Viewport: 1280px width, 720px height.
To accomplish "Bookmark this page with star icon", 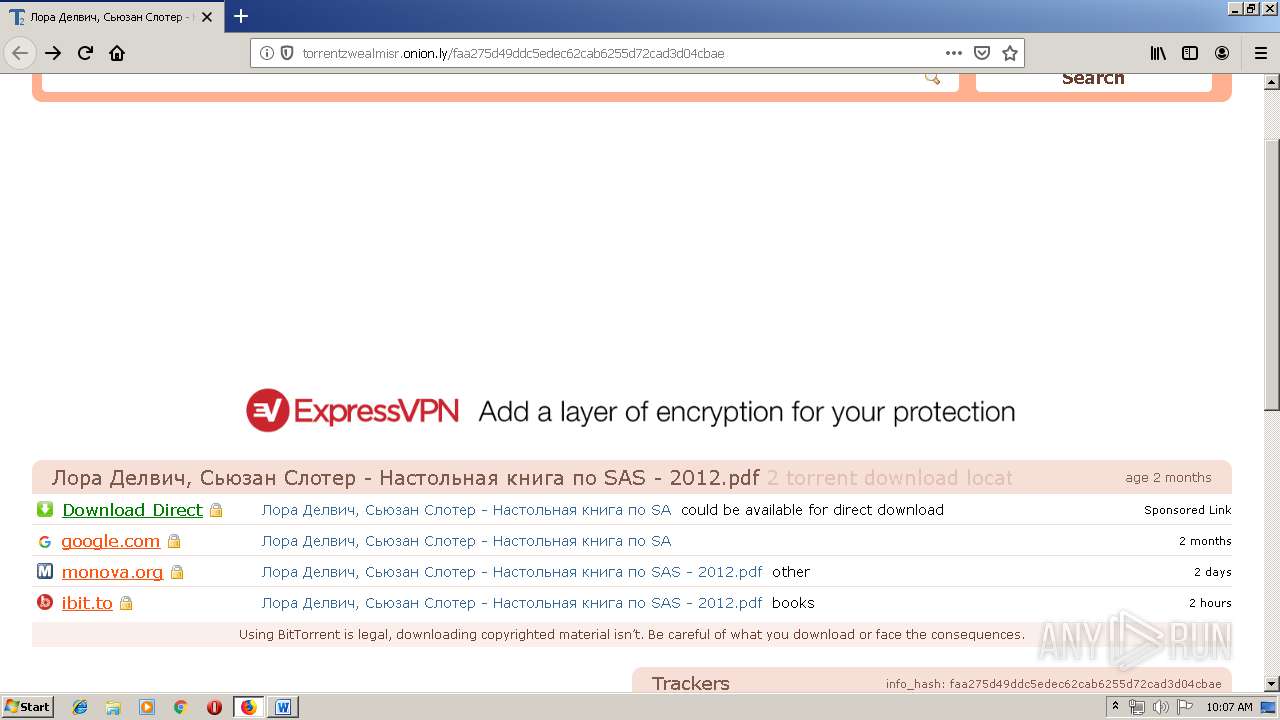I will click(x=1010, y=53).
